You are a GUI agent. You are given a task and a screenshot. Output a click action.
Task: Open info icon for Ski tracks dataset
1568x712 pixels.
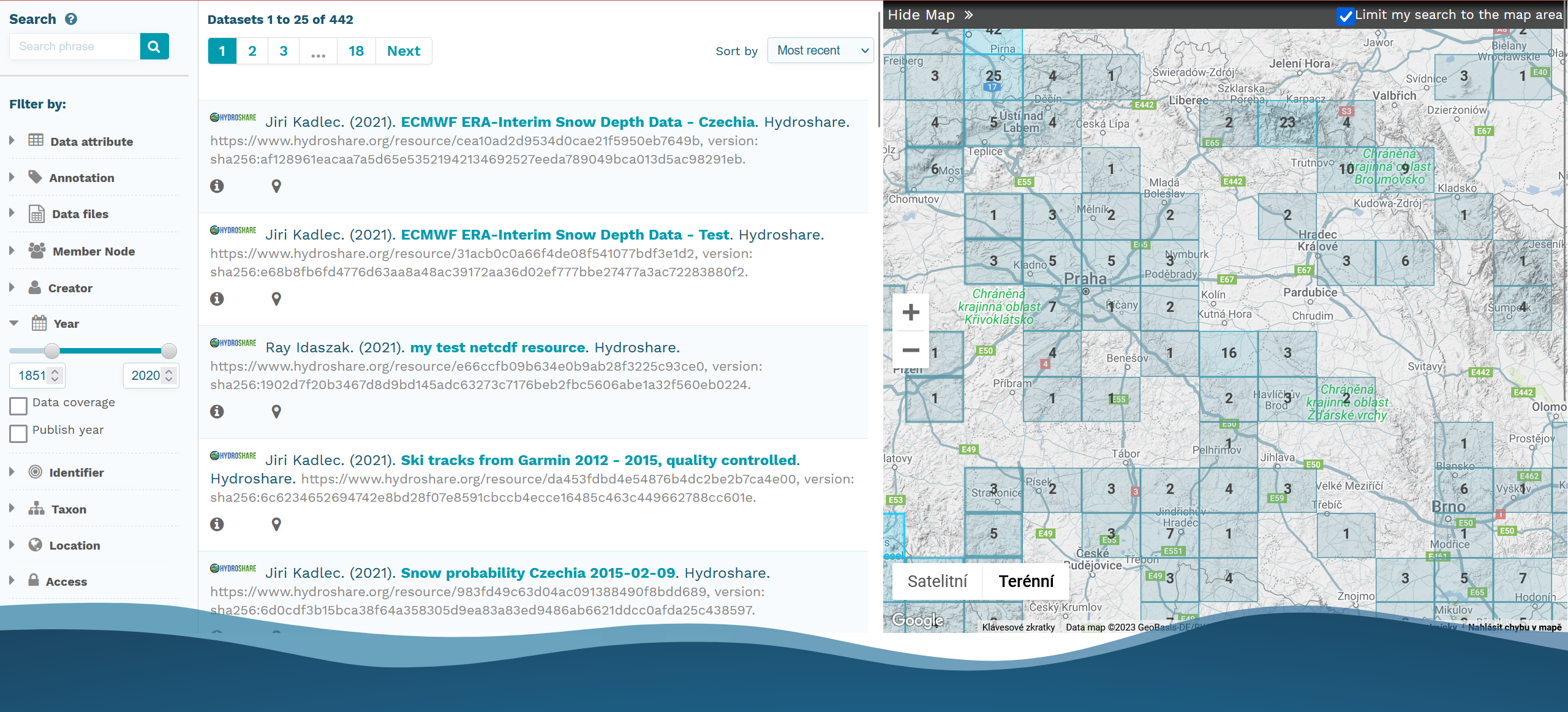(x=217, y=524)
